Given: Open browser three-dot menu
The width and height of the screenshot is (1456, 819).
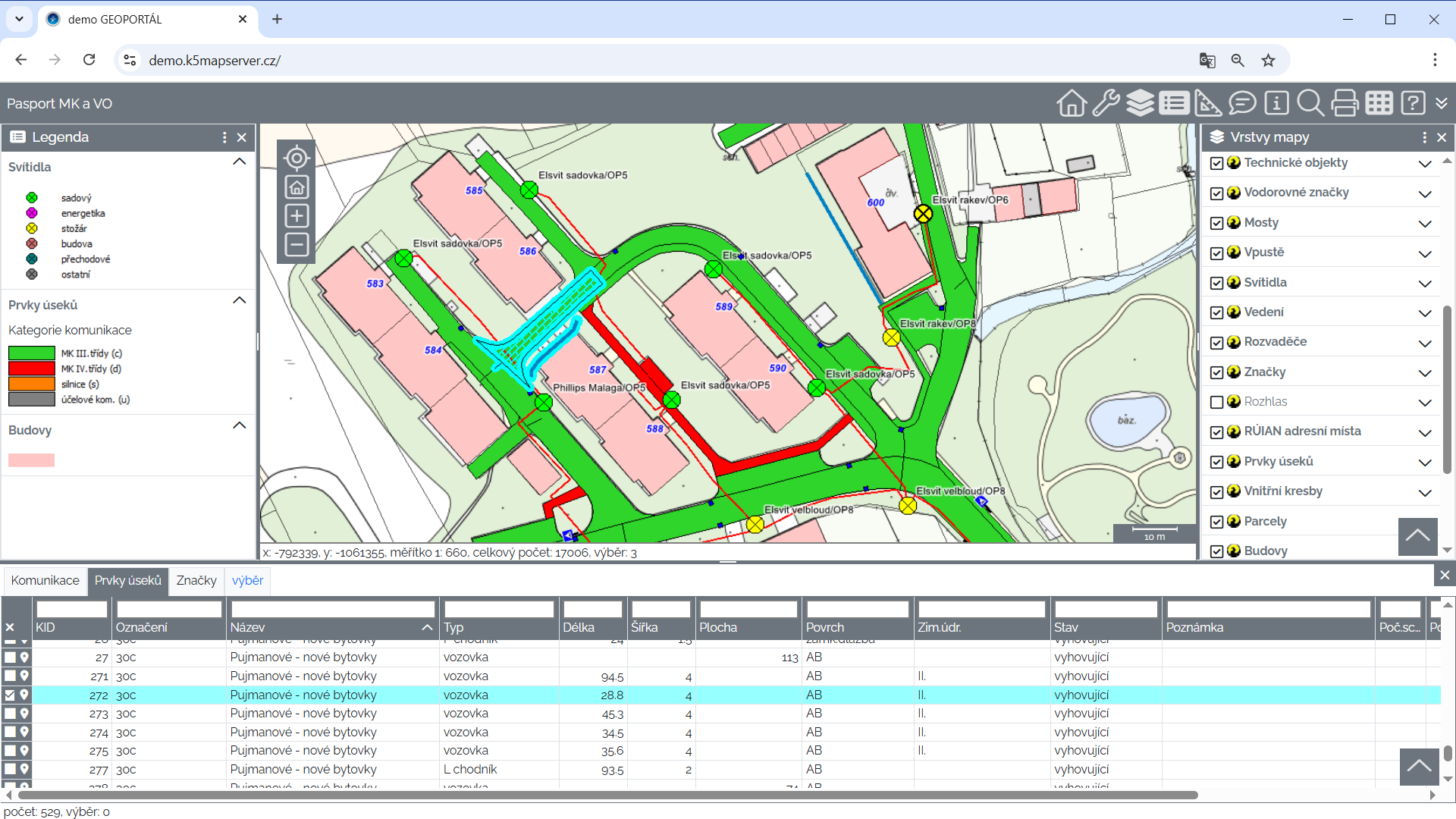Looking at the screenshot, I should point(1435,60).
